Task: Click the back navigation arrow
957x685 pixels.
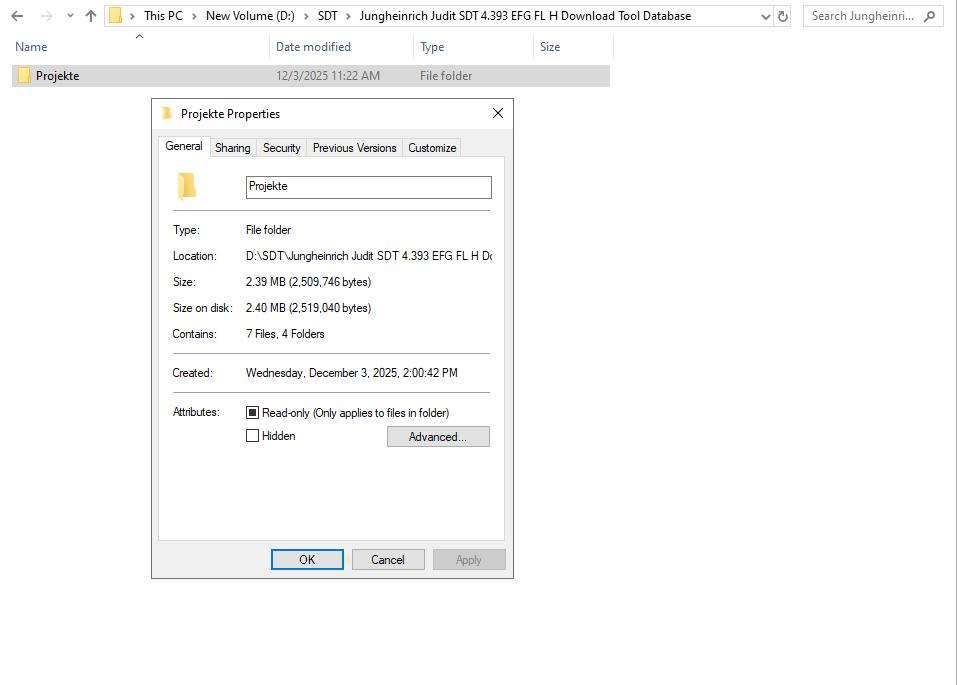Action: point(16,15)
